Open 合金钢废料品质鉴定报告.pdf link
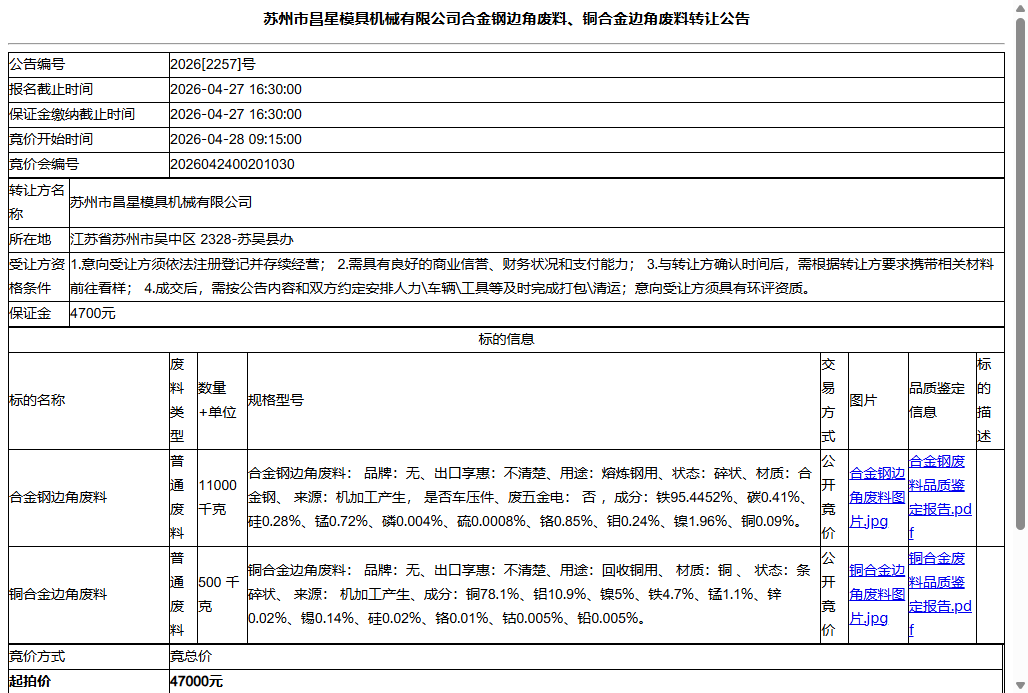This screenshot has height=693, width=1028. pyautogui.click(x=940, y=498)
